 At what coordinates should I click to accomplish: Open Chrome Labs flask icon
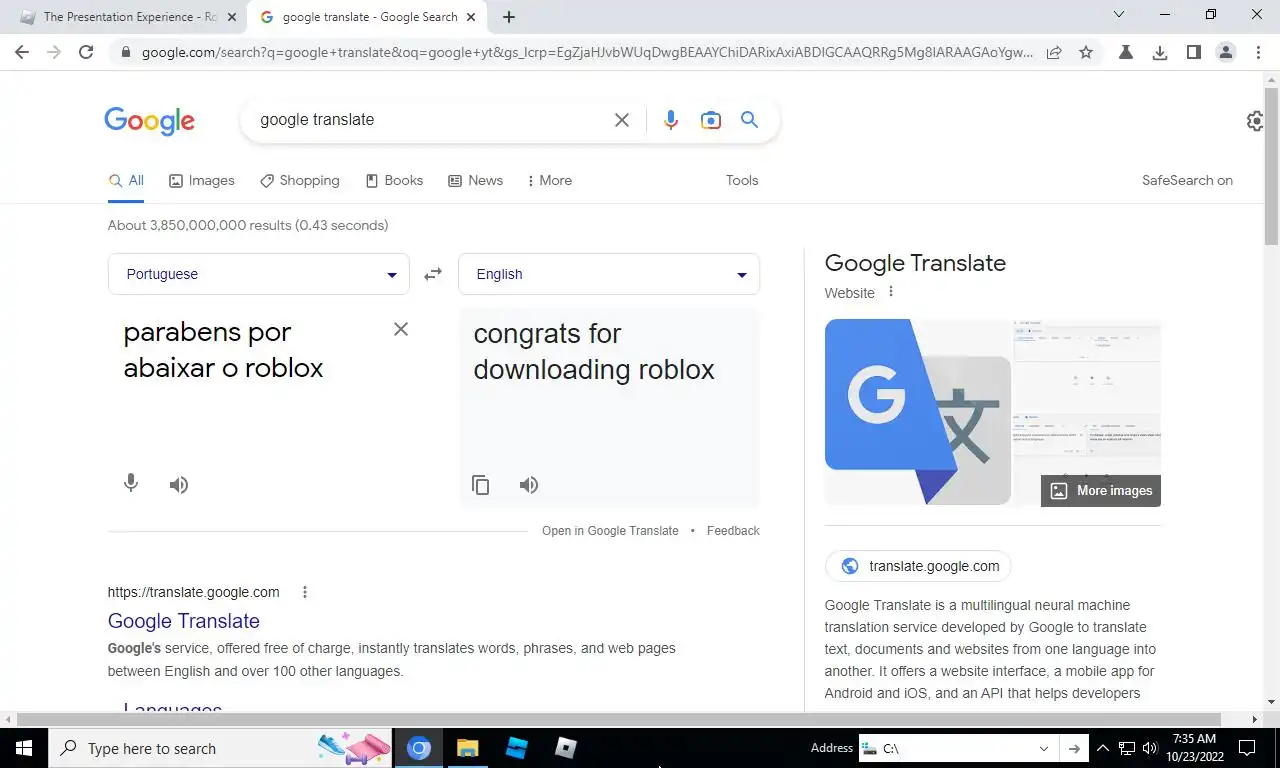1126,52
